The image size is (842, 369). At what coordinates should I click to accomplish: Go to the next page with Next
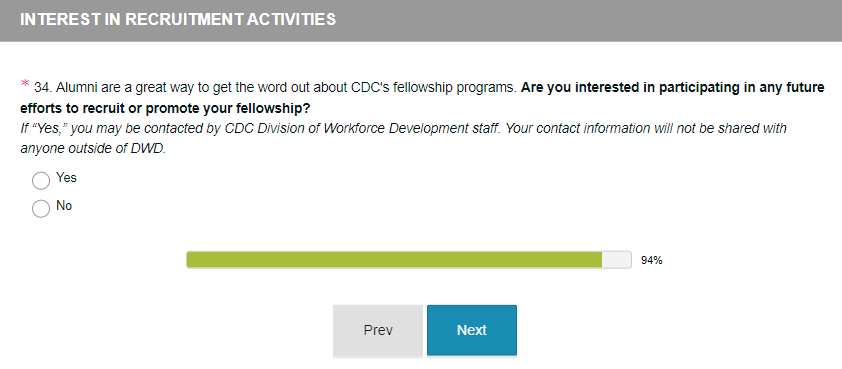click(x=471, y=330)
